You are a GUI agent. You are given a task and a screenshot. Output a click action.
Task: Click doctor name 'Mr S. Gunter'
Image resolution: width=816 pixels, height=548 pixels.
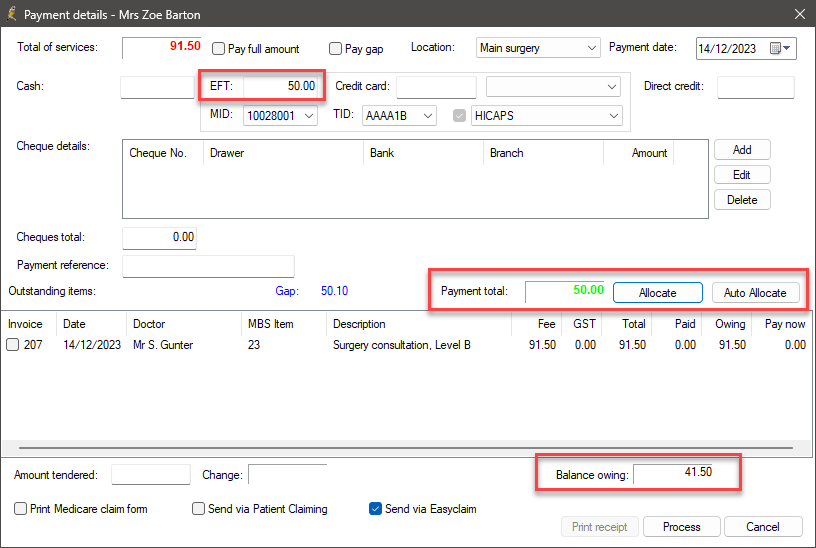coord(163,345)
